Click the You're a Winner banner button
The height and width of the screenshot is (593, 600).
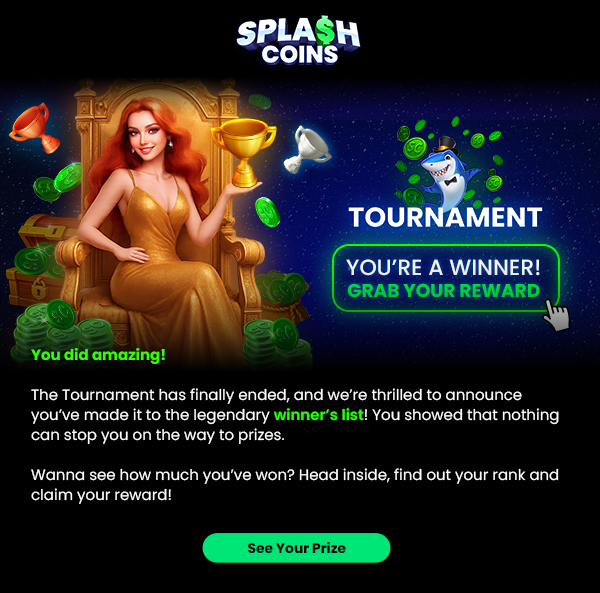click(446, 278)
